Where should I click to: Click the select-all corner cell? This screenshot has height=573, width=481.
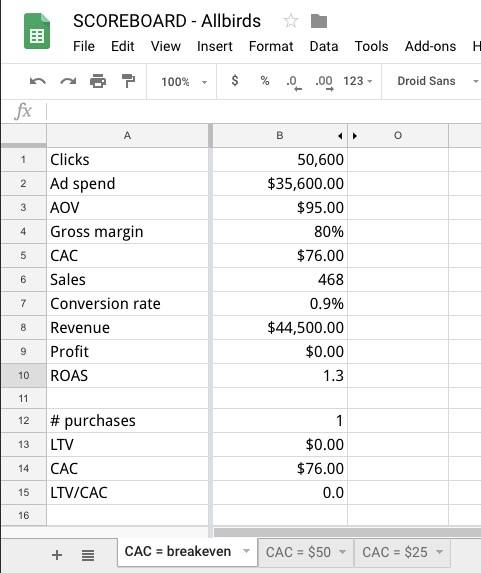[x=23, y=136]
